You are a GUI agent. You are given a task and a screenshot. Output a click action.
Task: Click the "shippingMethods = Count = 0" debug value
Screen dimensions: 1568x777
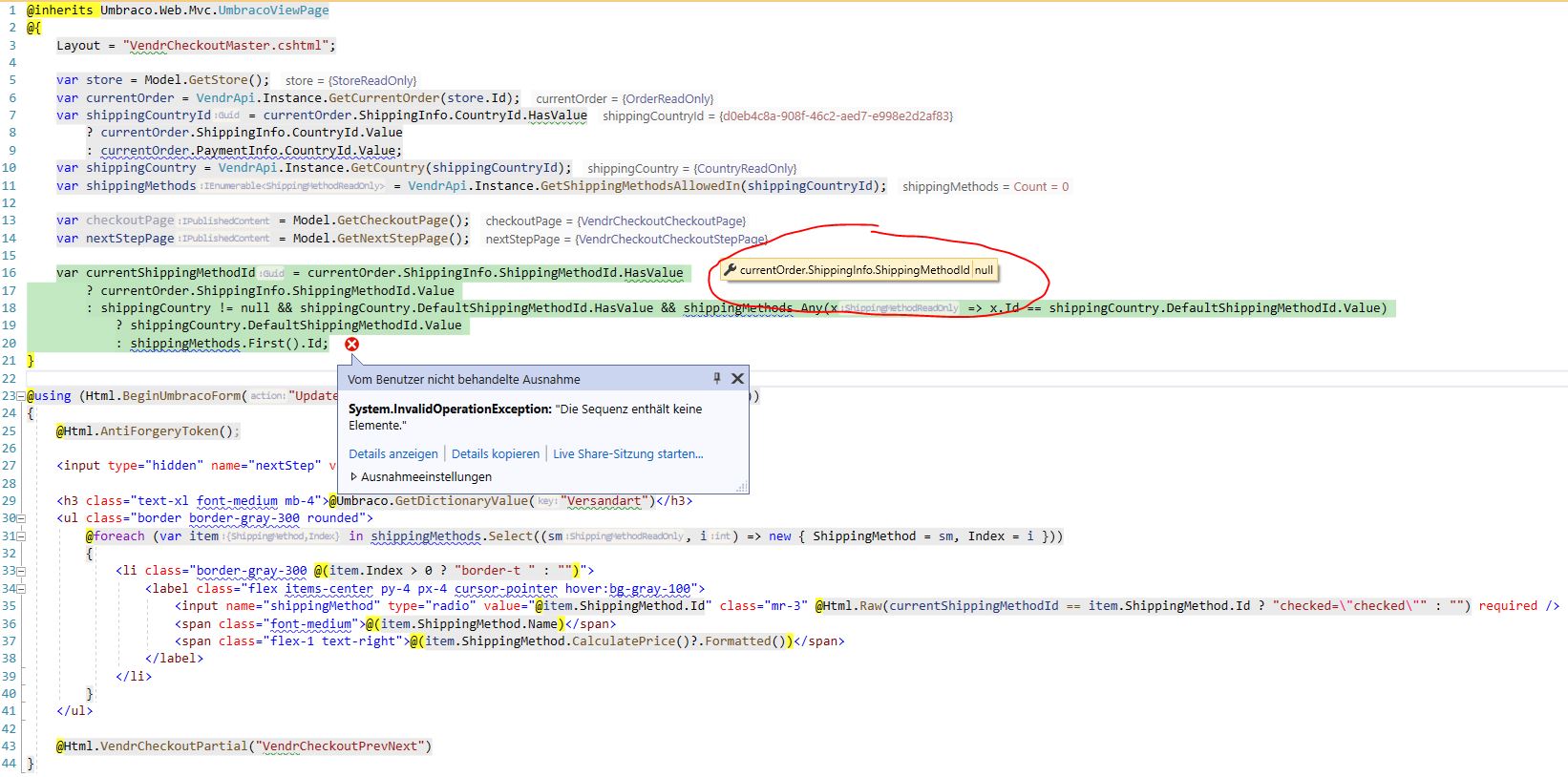click(985, 186)
